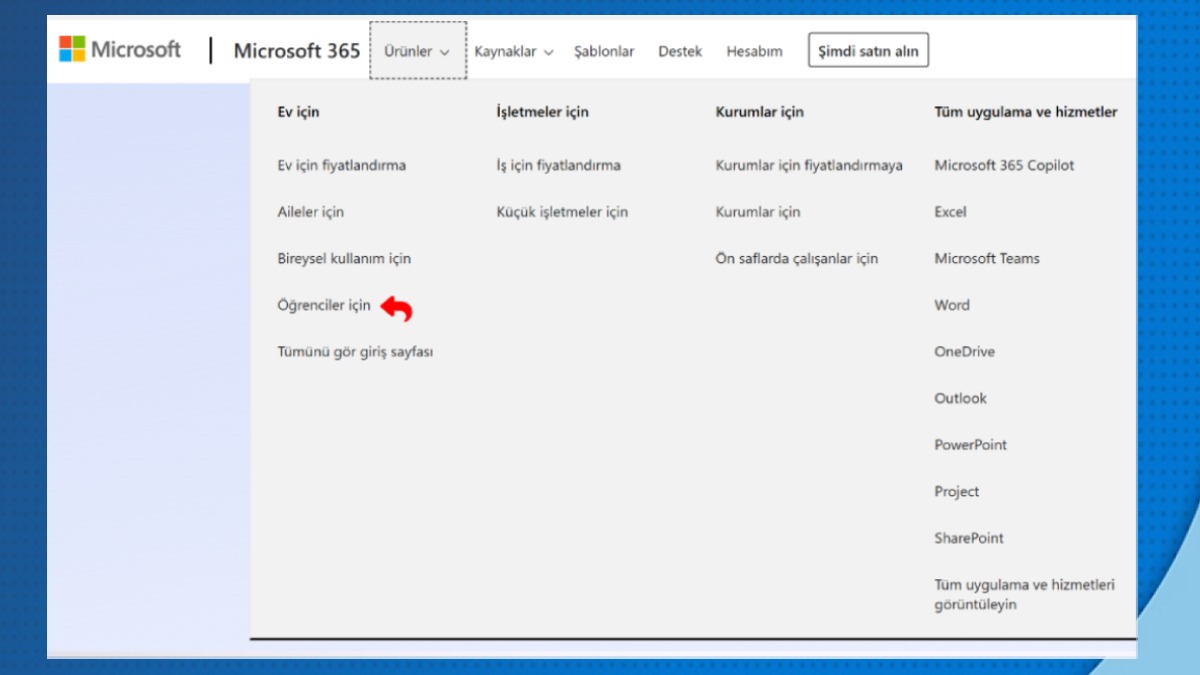The width and height of the screenshot is (1200, 675).
Task: Select Outlook from the apps list
Action: click(960, 398)
